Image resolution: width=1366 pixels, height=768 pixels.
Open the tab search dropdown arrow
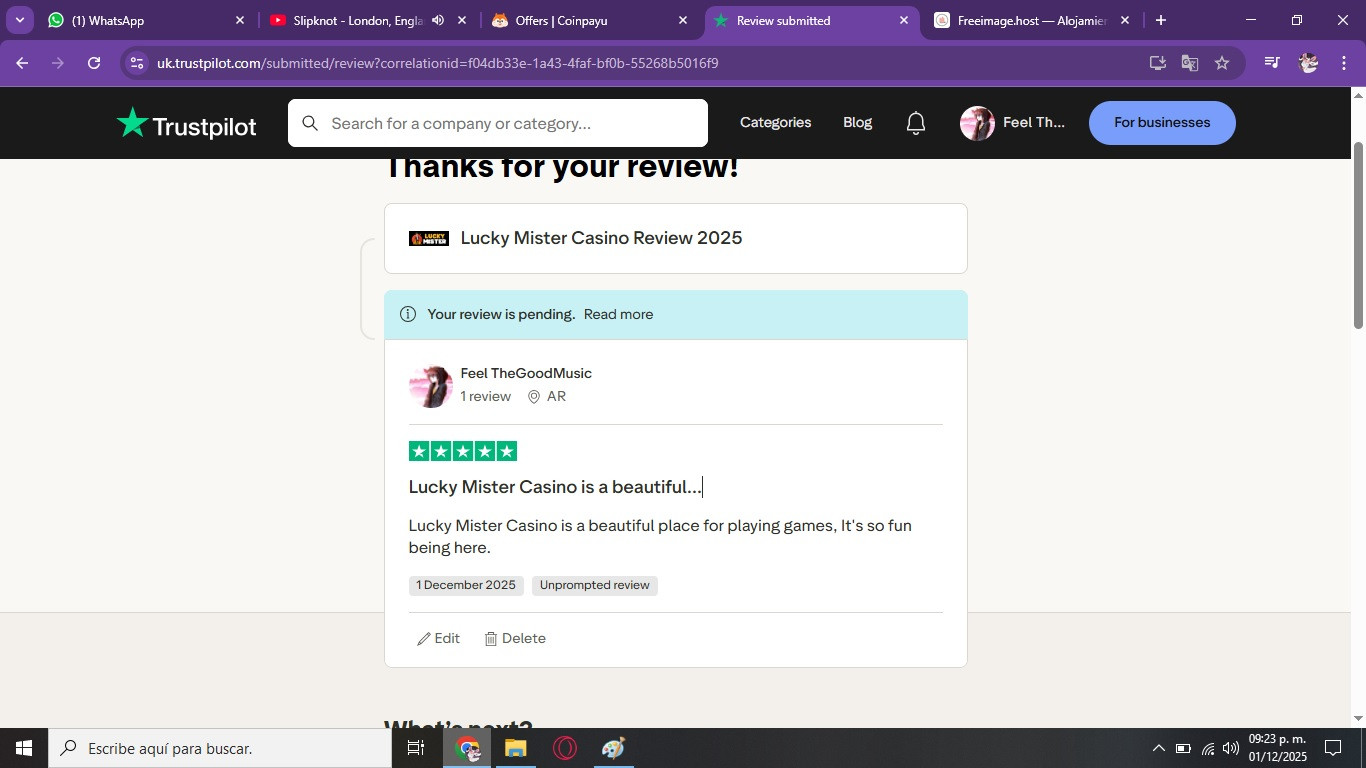point(19,20)
